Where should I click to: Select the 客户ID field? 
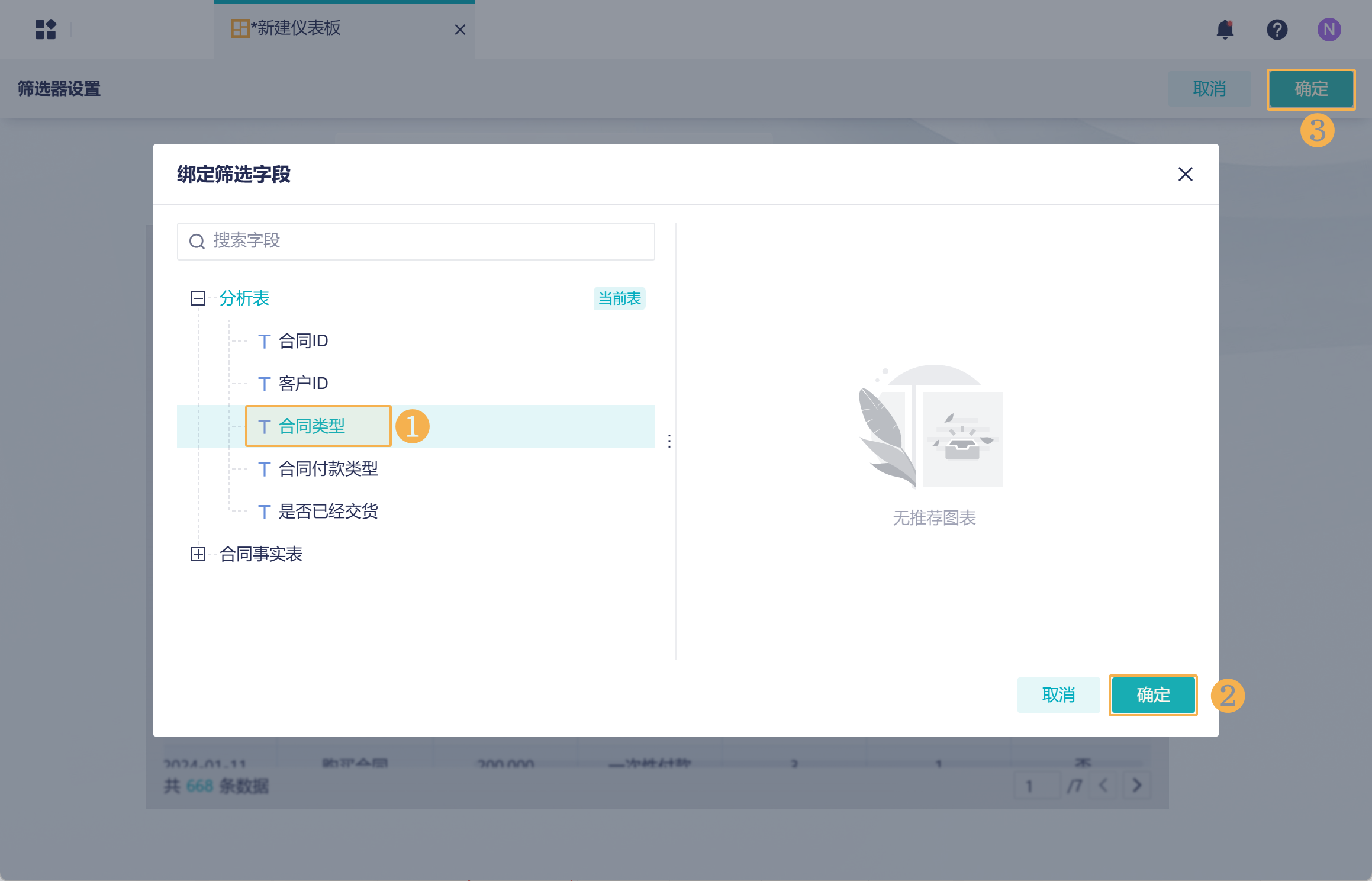(x=303, y=384)
